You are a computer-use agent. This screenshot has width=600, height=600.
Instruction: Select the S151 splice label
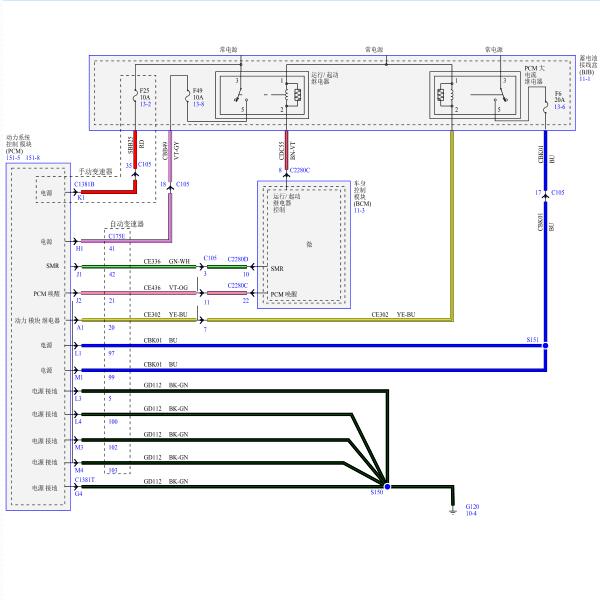coord(532,339)
